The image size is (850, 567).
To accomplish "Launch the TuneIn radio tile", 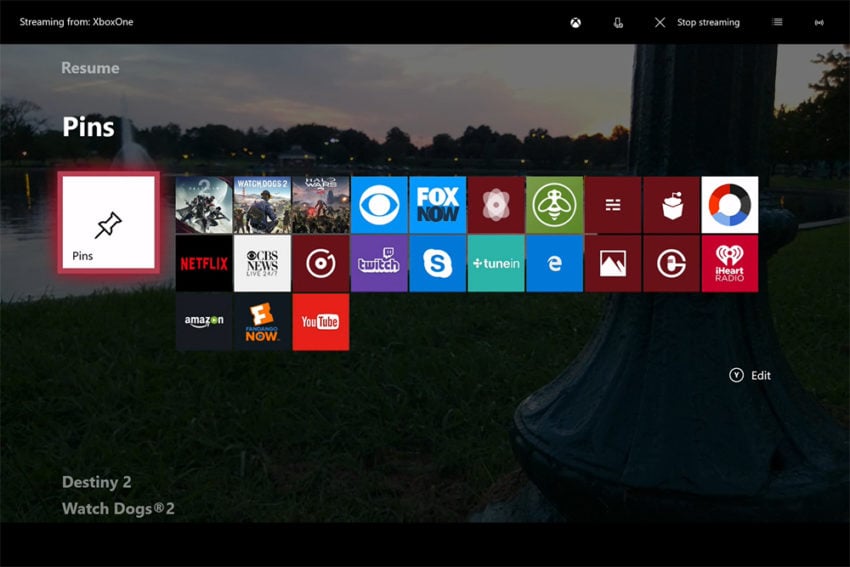I will [496, 263].
